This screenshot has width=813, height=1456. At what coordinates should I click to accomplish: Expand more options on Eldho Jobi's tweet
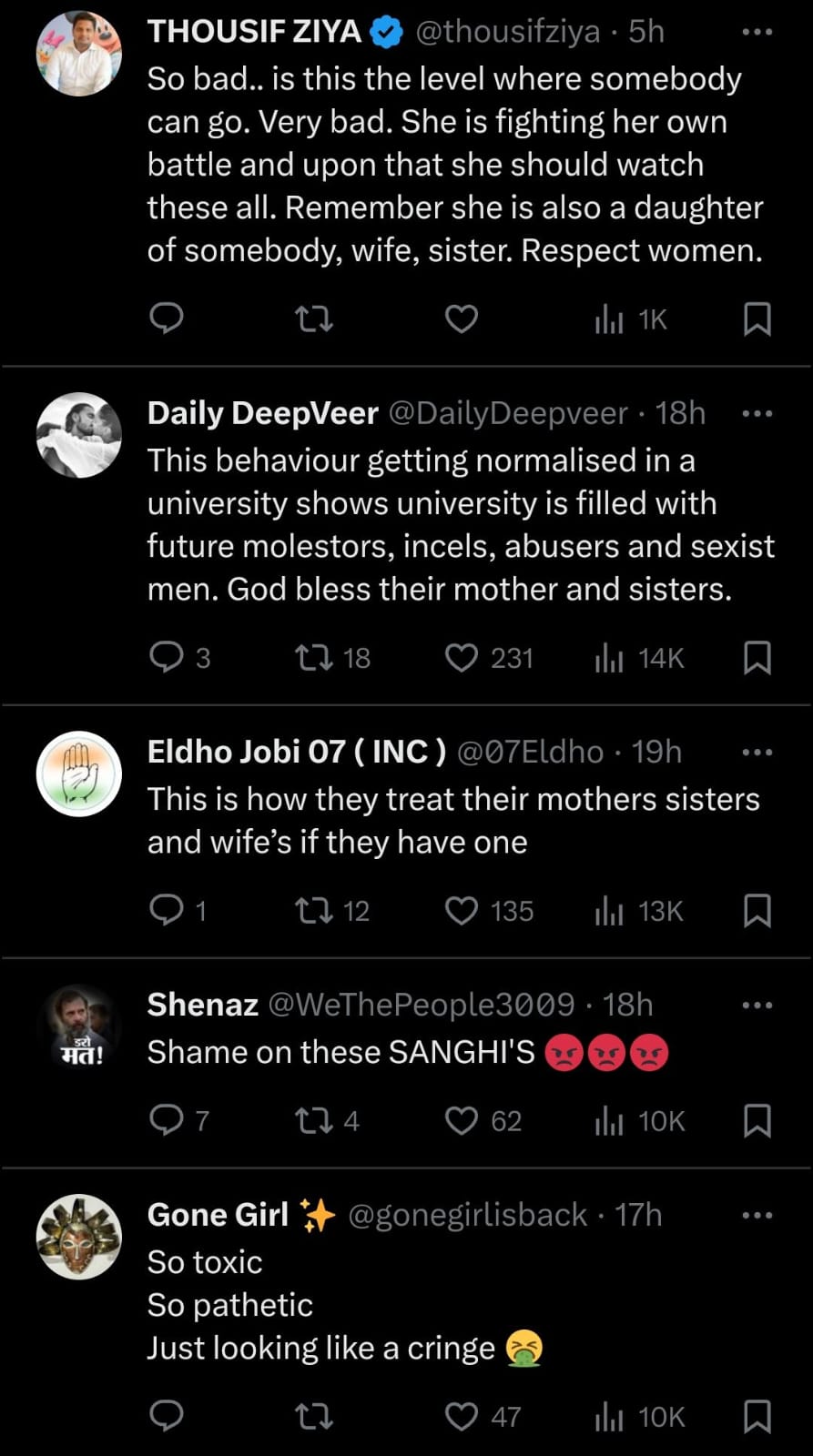click(757, 753)
